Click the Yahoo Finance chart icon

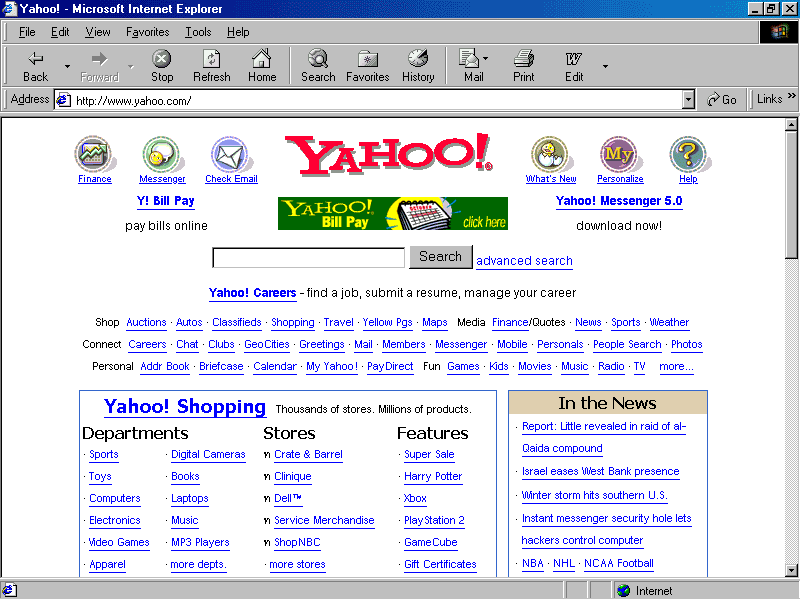pos(93,154)
